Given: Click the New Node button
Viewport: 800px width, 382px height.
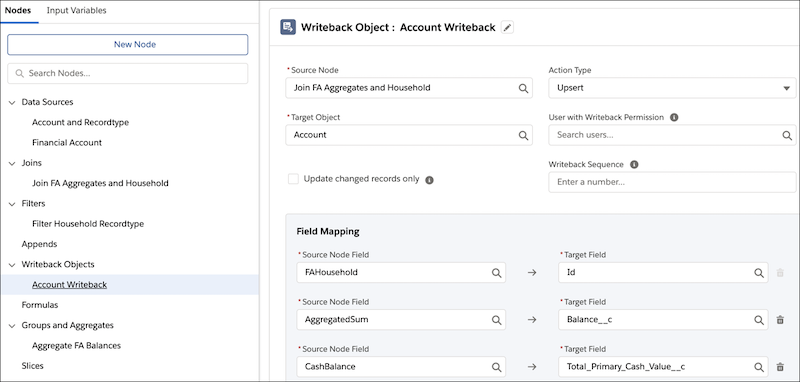Looking at the screenshot, I should (128, 44).
